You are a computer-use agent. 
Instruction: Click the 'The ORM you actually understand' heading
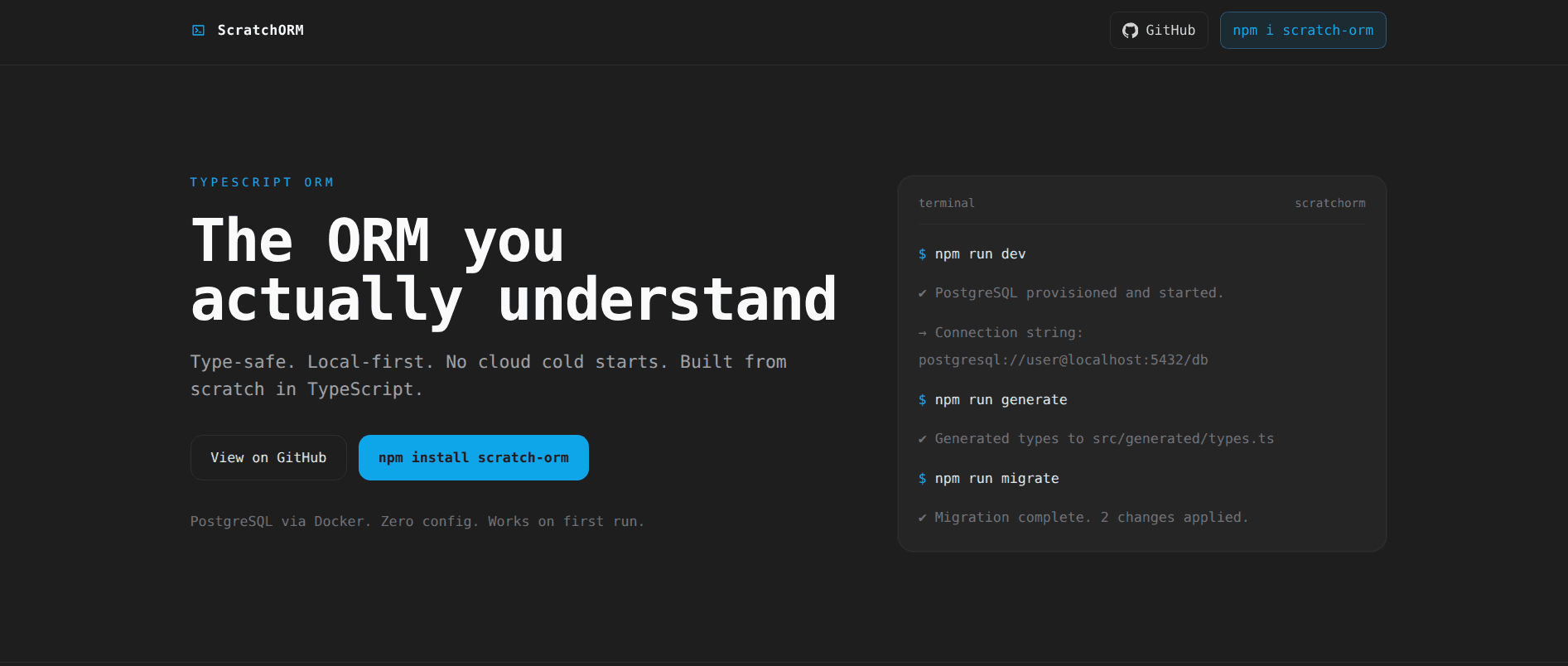click(514, 270)
